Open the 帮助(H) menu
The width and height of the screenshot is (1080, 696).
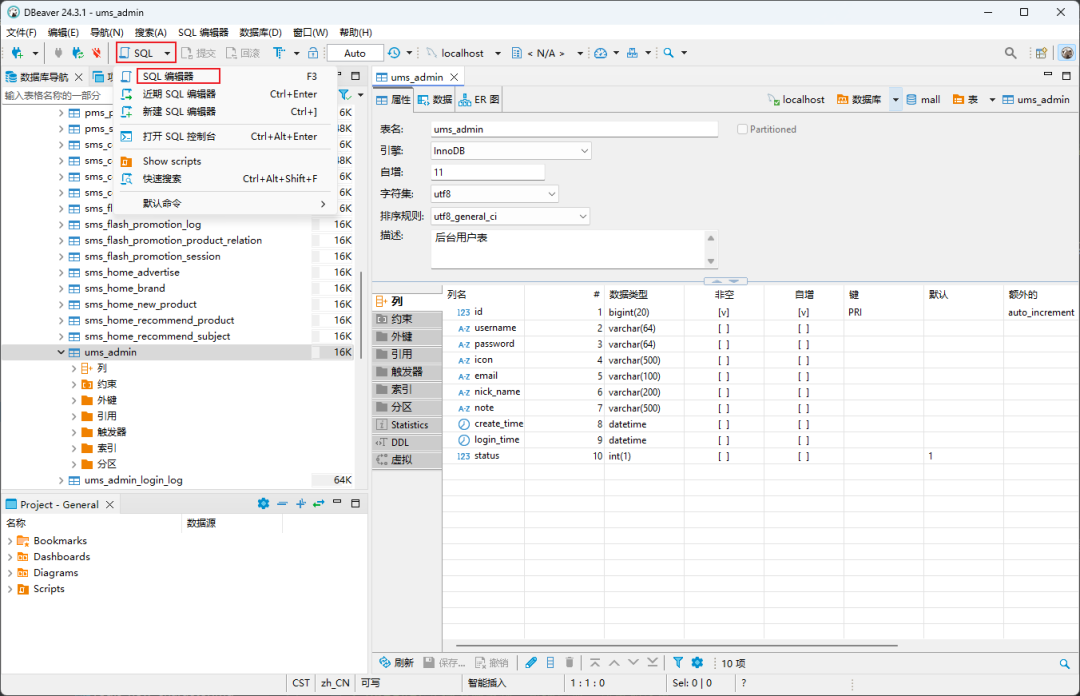coord(355,32)
